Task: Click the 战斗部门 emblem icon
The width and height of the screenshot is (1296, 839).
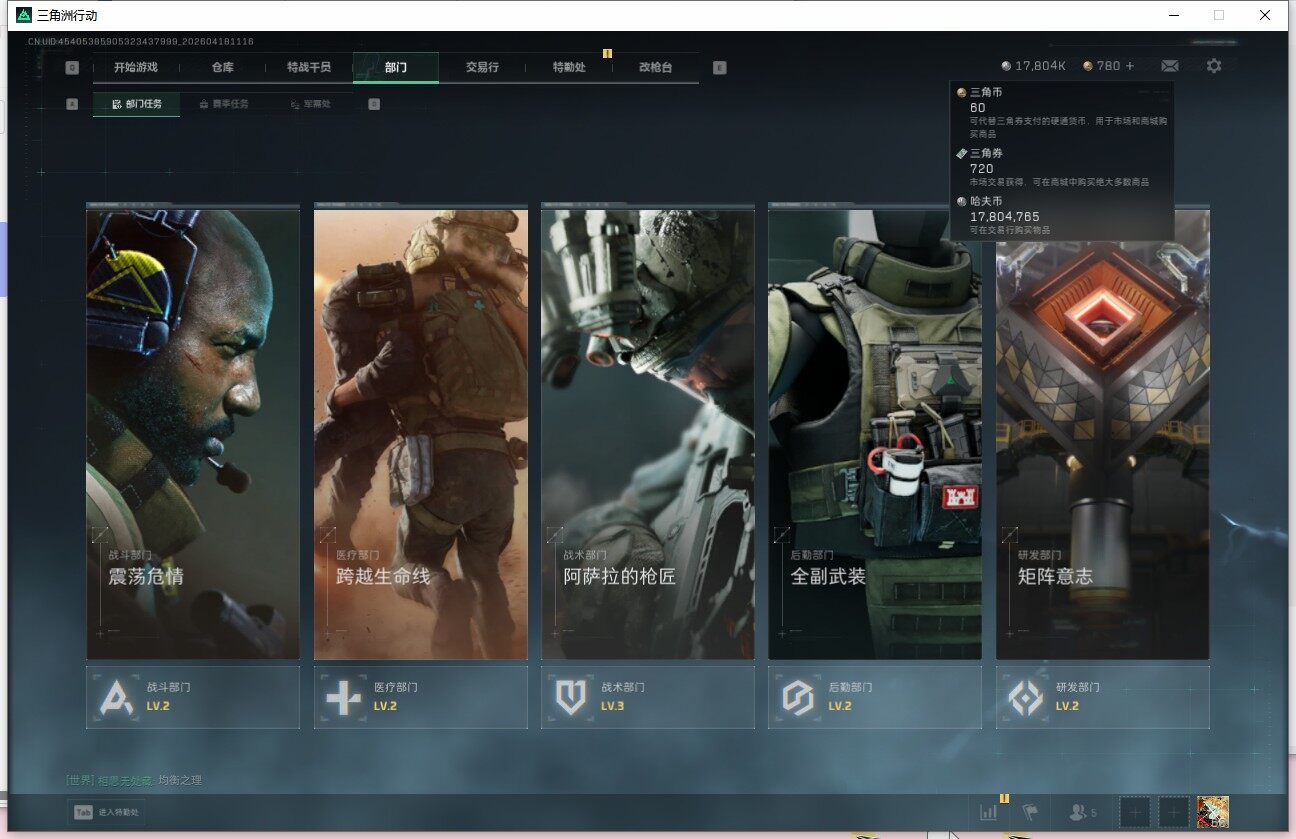Action: coord(116,697)
